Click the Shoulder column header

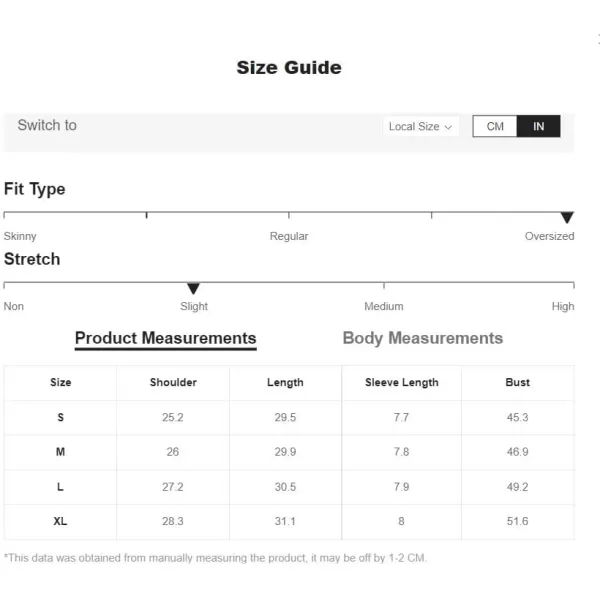coord(173,382)
